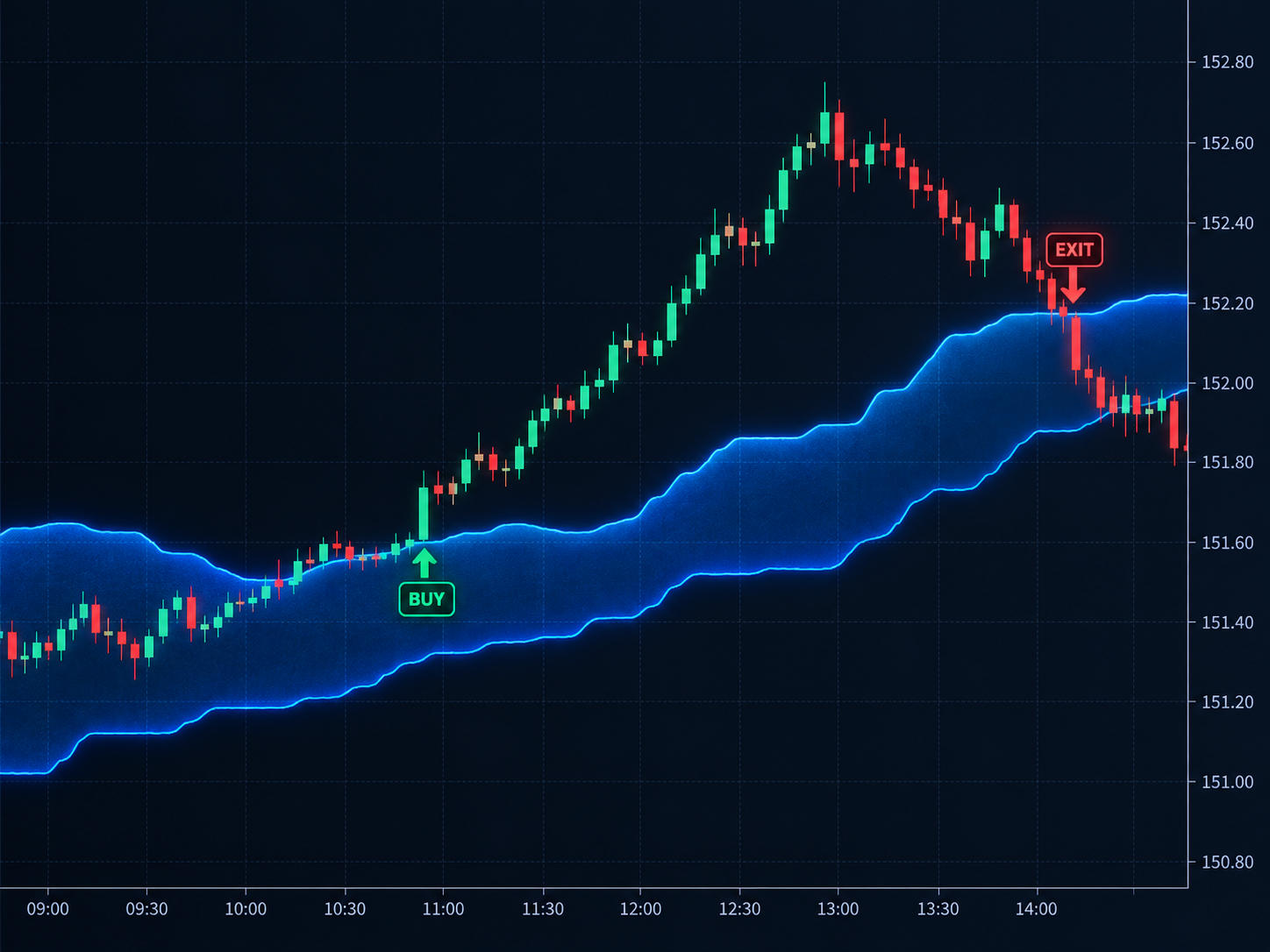The height and width of the screenshot is (952, 1270).
Task: Pick the 151.40 price axis value
Action: (x=1227, y=622)
